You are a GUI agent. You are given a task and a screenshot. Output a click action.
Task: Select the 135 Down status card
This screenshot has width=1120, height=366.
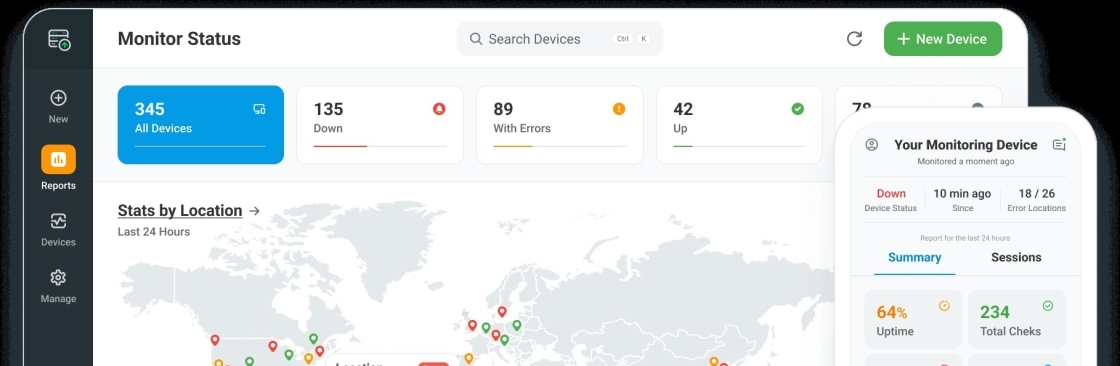380,124
